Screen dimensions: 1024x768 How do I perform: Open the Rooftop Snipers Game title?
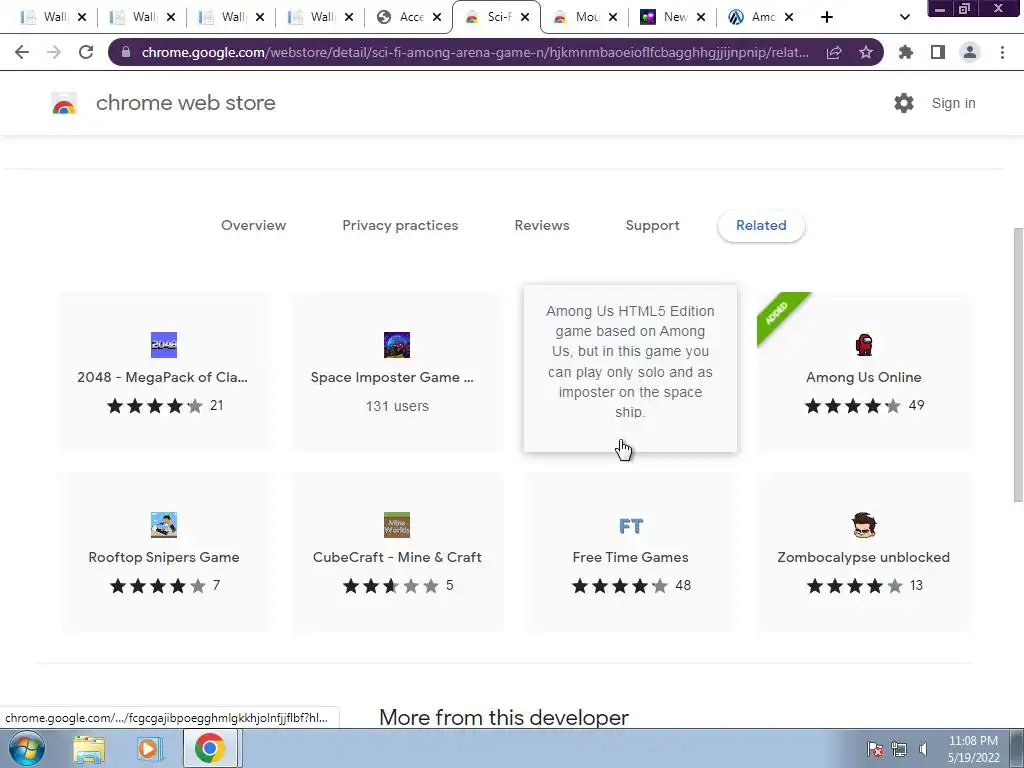(x=164, y=557)
